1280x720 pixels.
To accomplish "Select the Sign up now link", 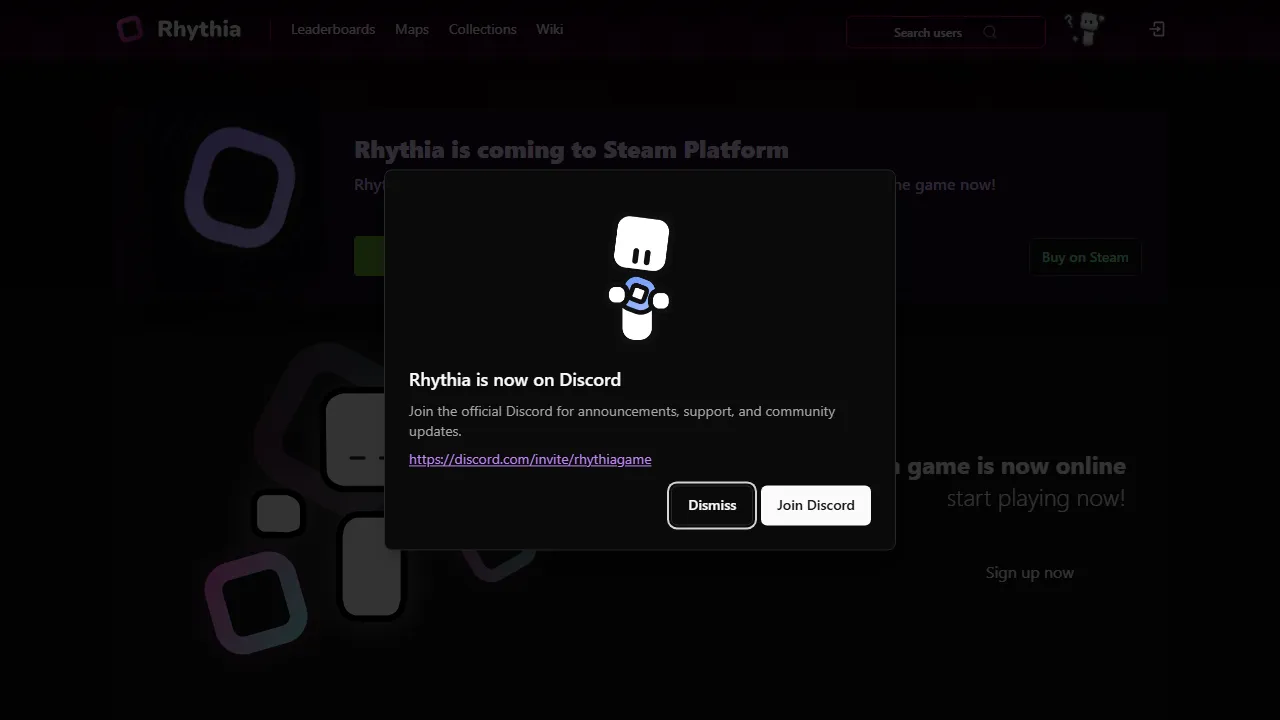I will (1030, 572).
